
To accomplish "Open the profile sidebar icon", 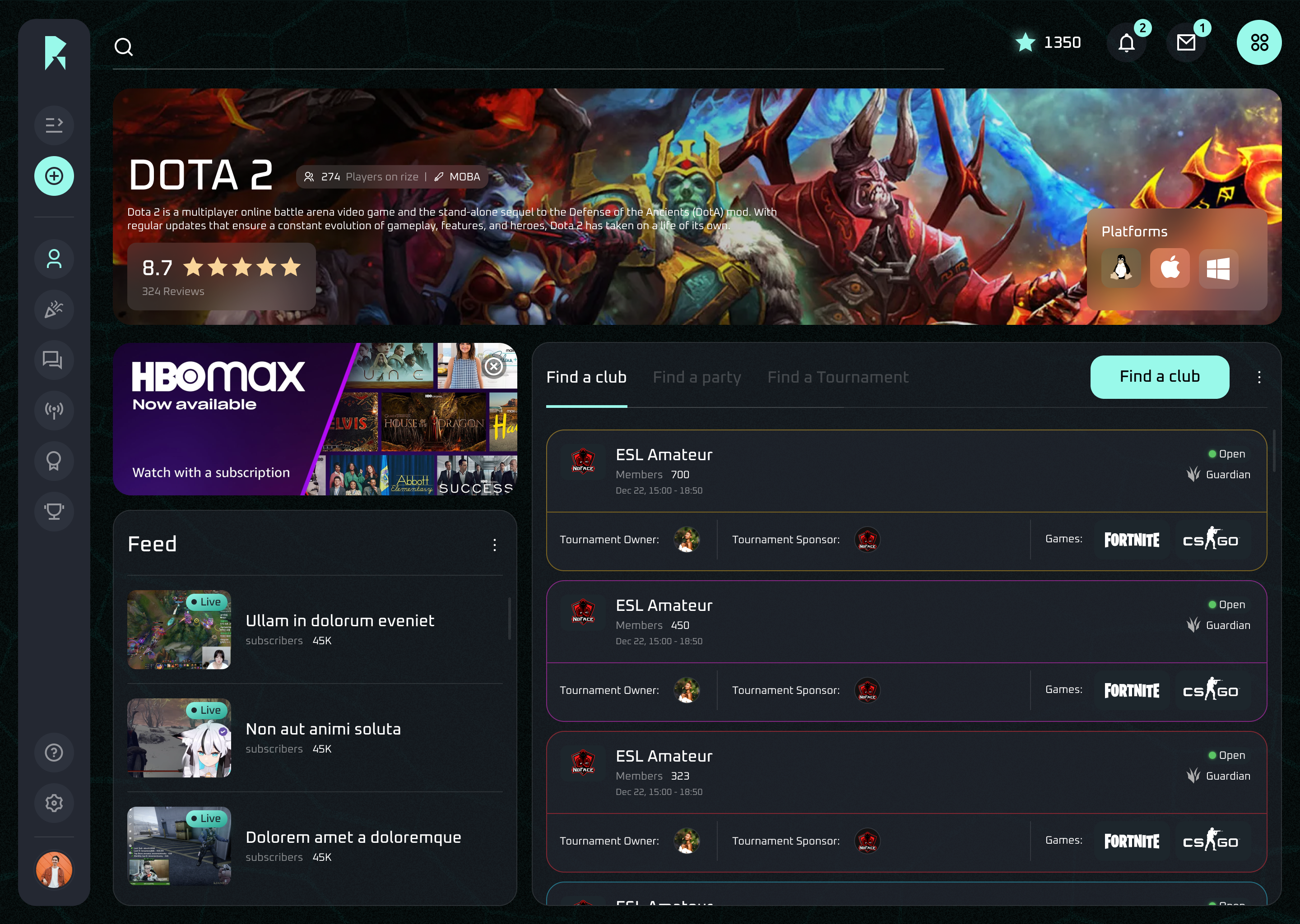I will (x=54, y=259).
